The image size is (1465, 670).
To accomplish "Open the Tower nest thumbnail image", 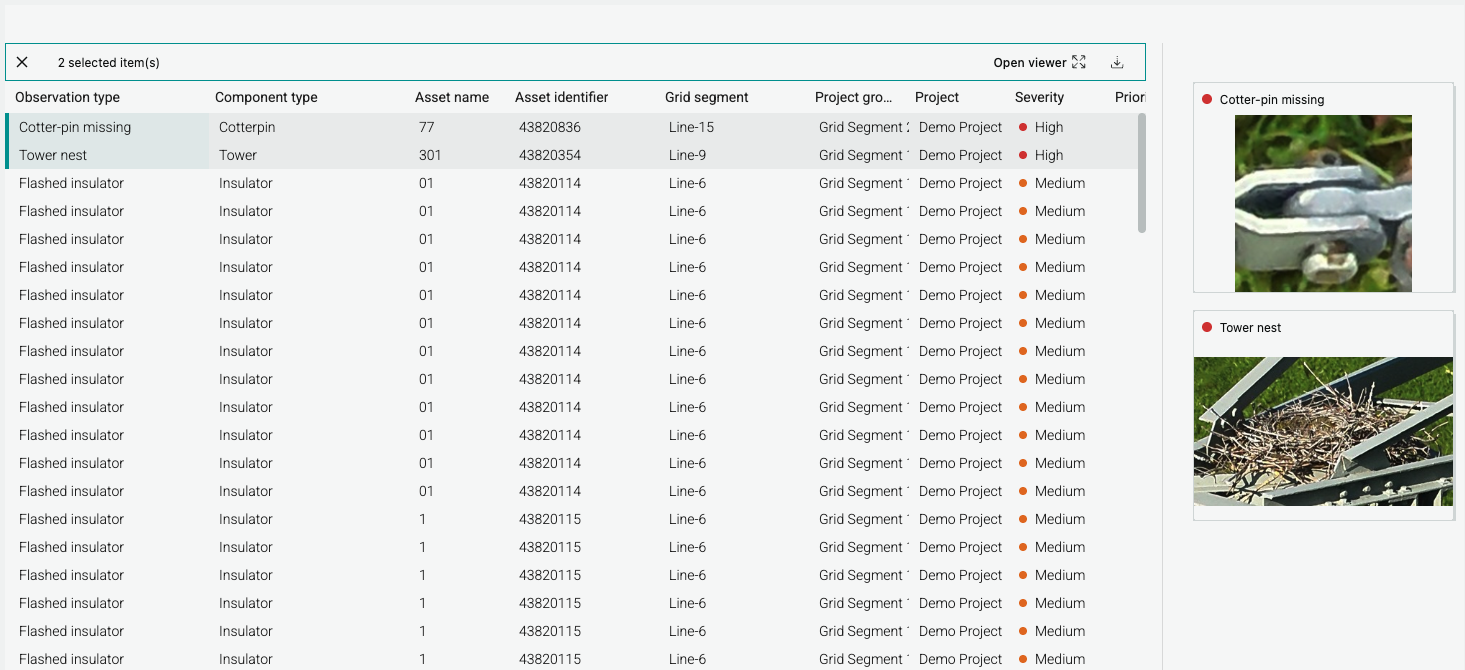I will coord(1322,431).
